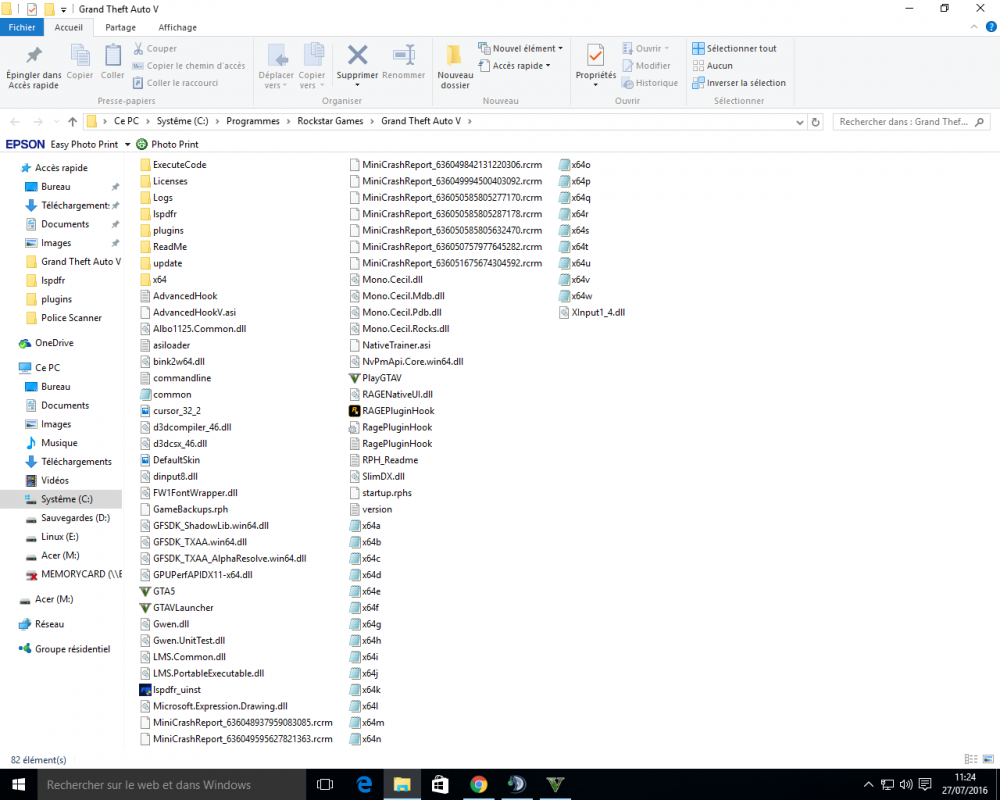Click the Renommer icon in ribbon
The height and width of the screenshot is (800, 1000).
404,55
